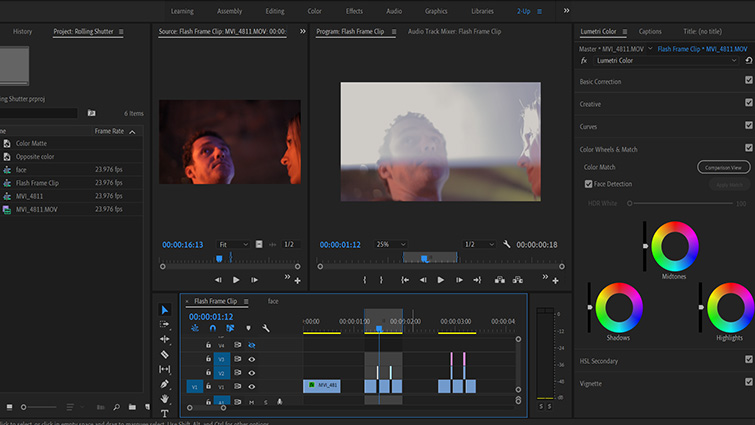Toggle visibility of video track V3

(x=252, y=359)
